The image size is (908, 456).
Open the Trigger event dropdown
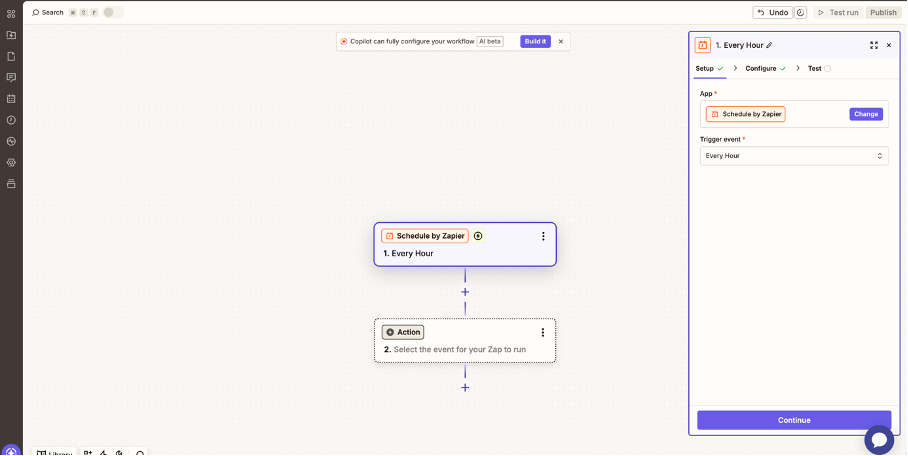[x=794, y=156]
